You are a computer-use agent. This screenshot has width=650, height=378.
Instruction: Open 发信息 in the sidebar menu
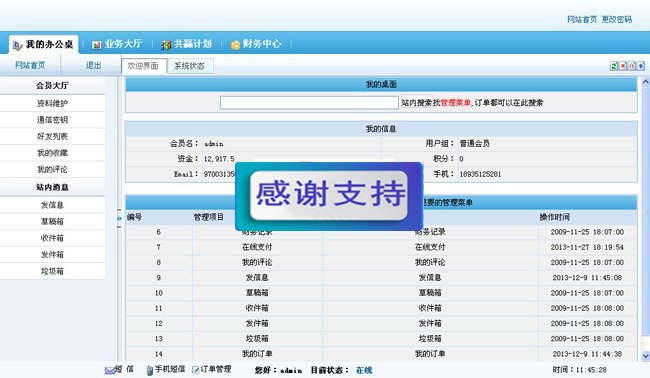pyautogui.click(x=52, y=205)
